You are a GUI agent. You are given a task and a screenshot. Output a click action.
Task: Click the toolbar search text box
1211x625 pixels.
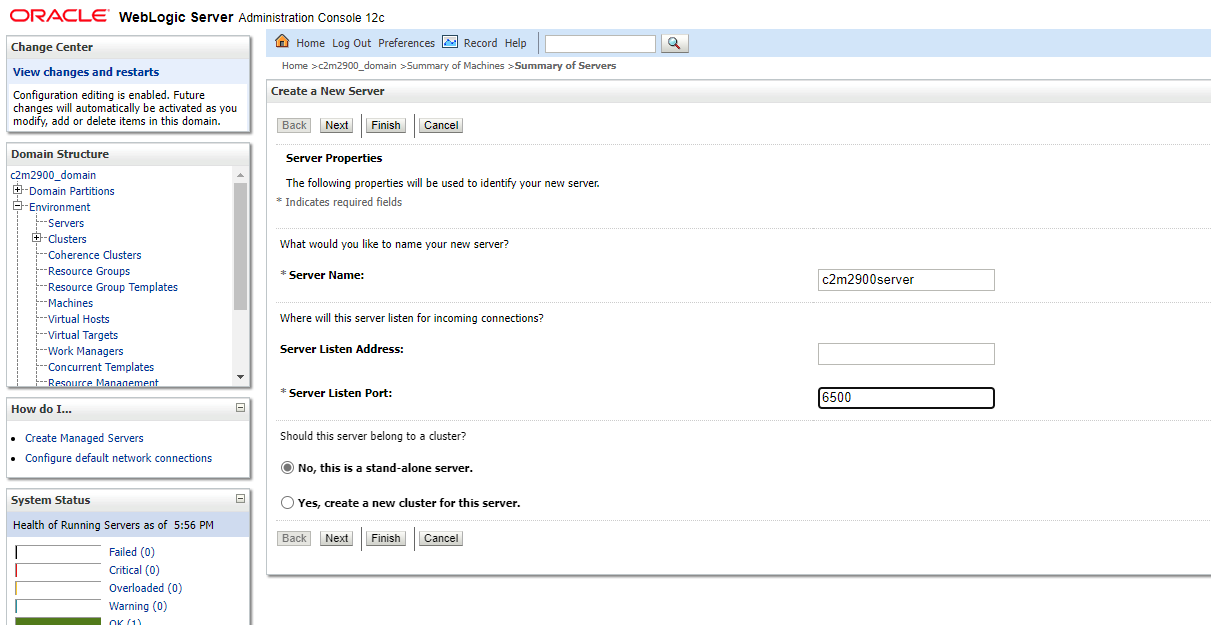pyautogui.click(x=600, y=43)
